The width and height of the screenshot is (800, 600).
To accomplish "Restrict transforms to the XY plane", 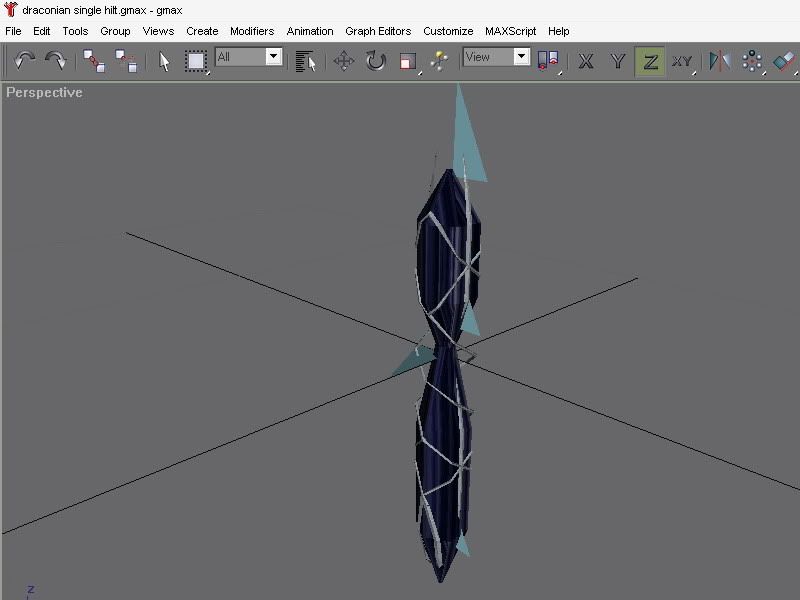I will [x=682, y=62].
